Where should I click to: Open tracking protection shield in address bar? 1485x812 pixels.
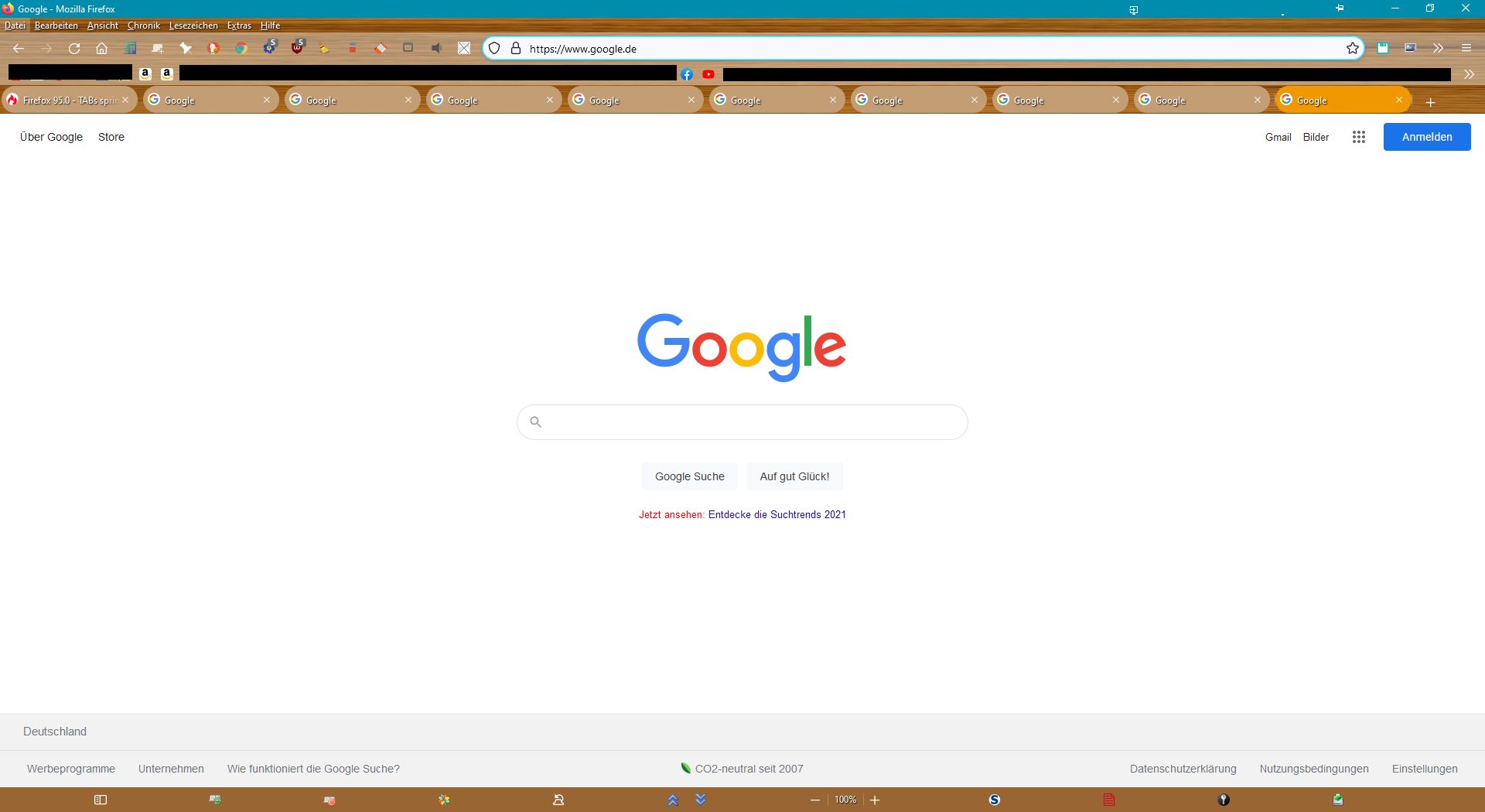pos(494,48)
